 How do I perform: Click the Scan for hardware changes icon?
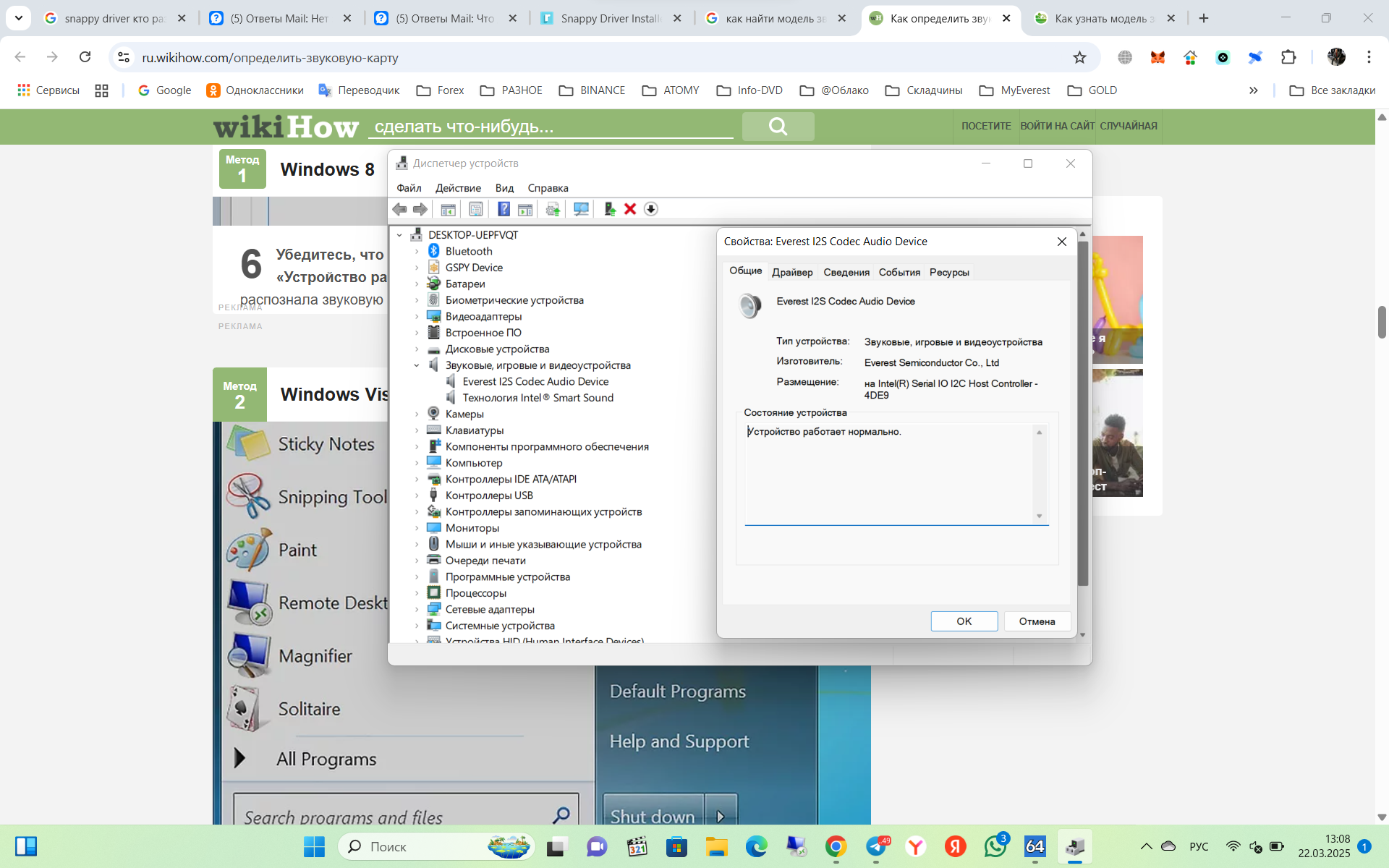tap(581, 209)
